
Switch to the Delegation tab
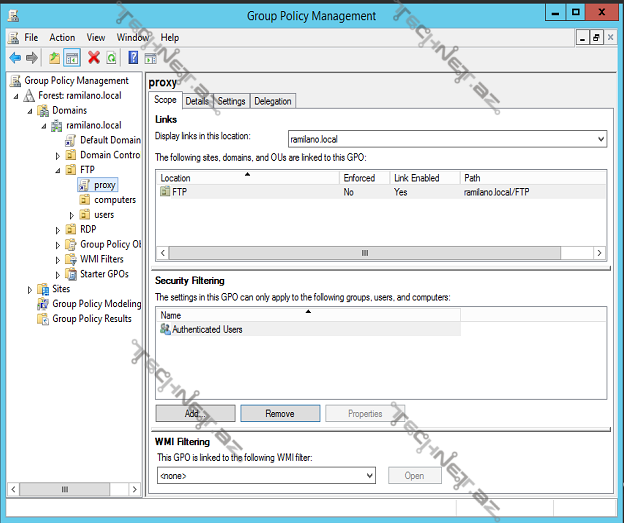tap(272, 101)
